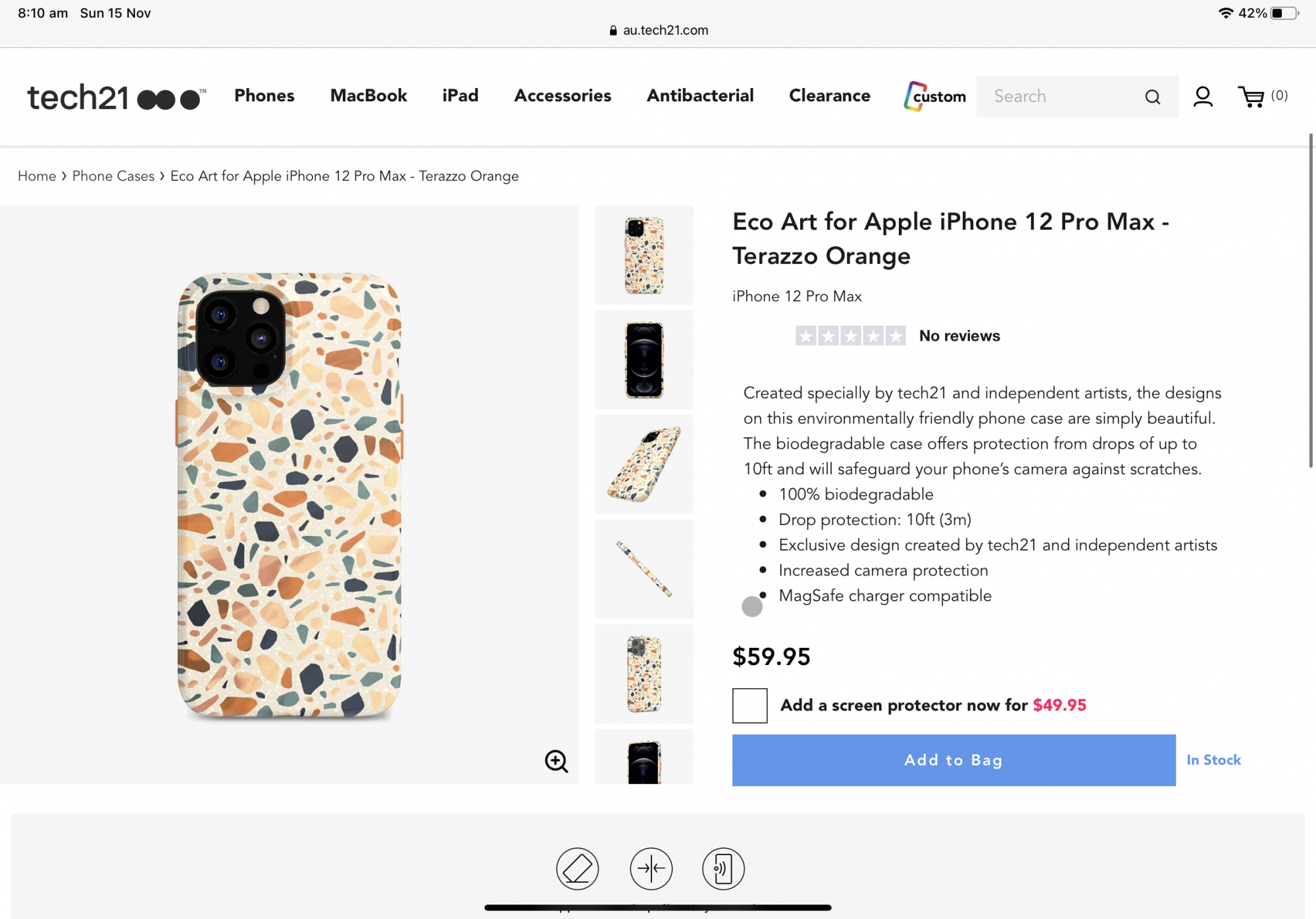Open the Accessories menu
The height and width of the screenshot is (919, 1316).
pos(563,96)
